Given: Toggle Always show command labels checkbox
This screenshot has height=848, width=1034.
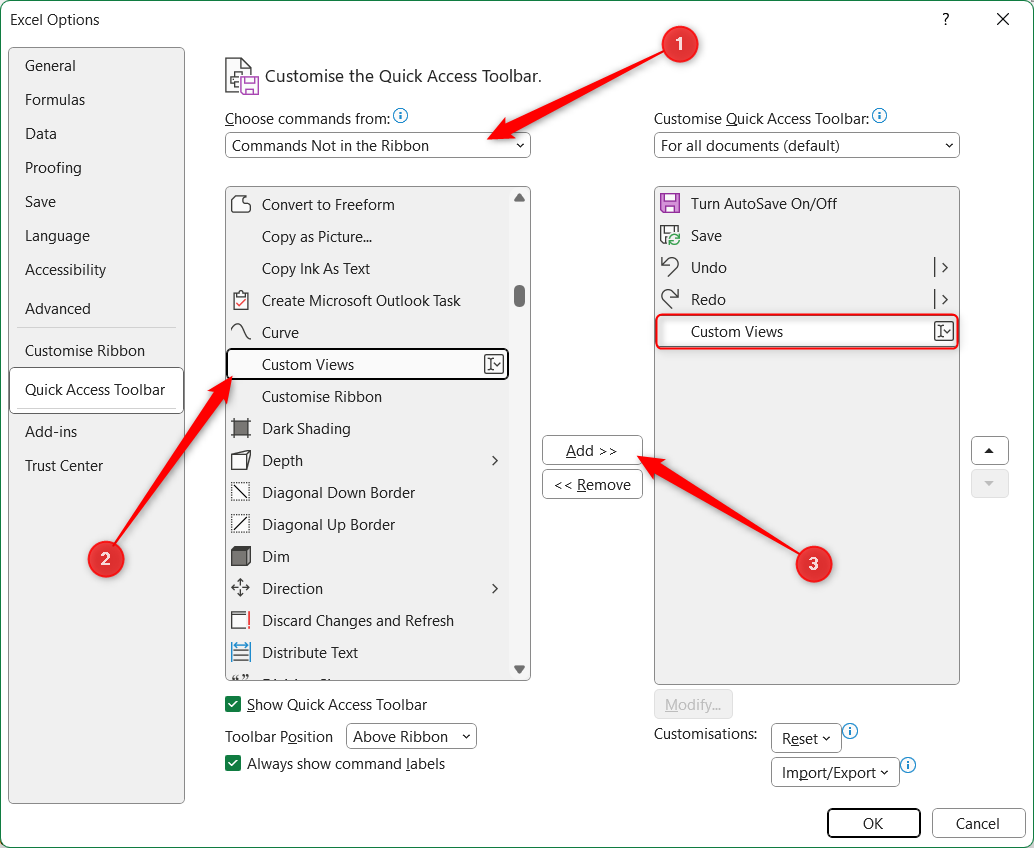Looking at the screenshot, I should pyautogui.click(x=233, y=764).
